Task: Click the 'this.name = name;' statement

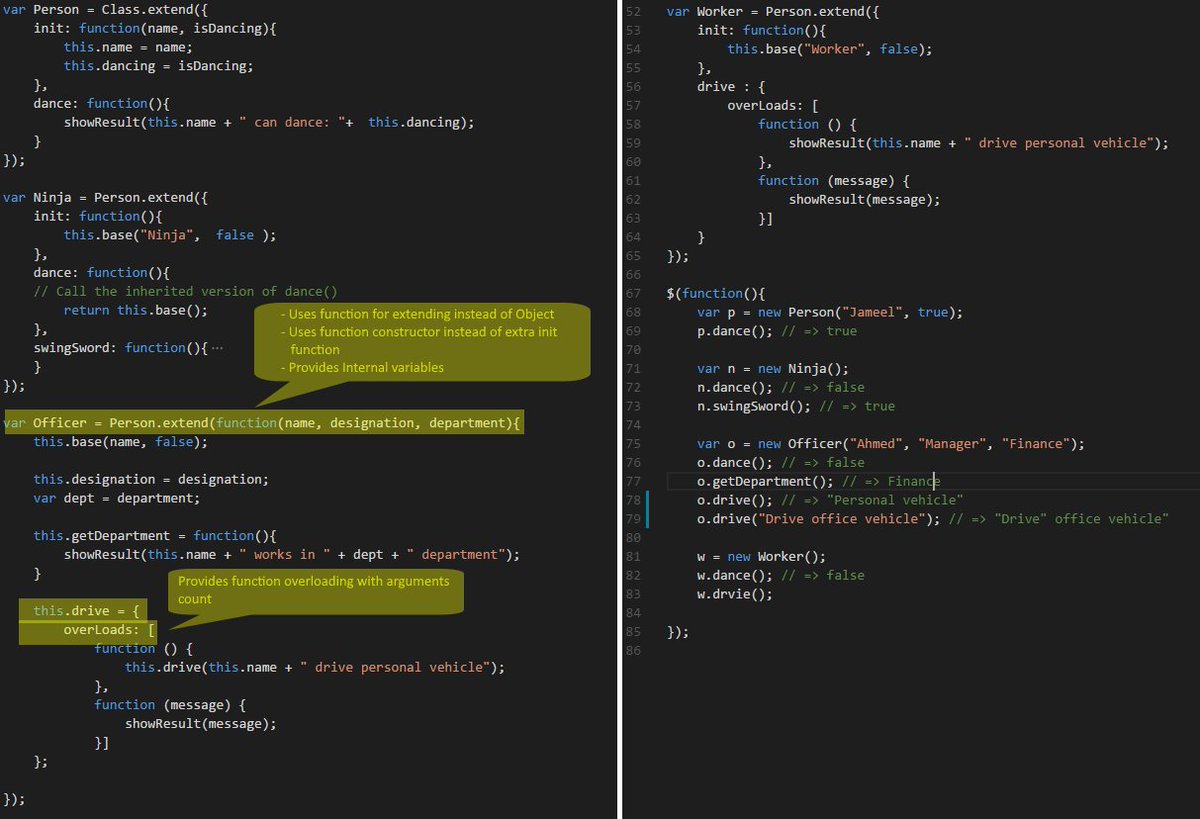Action: click(129, 47)
